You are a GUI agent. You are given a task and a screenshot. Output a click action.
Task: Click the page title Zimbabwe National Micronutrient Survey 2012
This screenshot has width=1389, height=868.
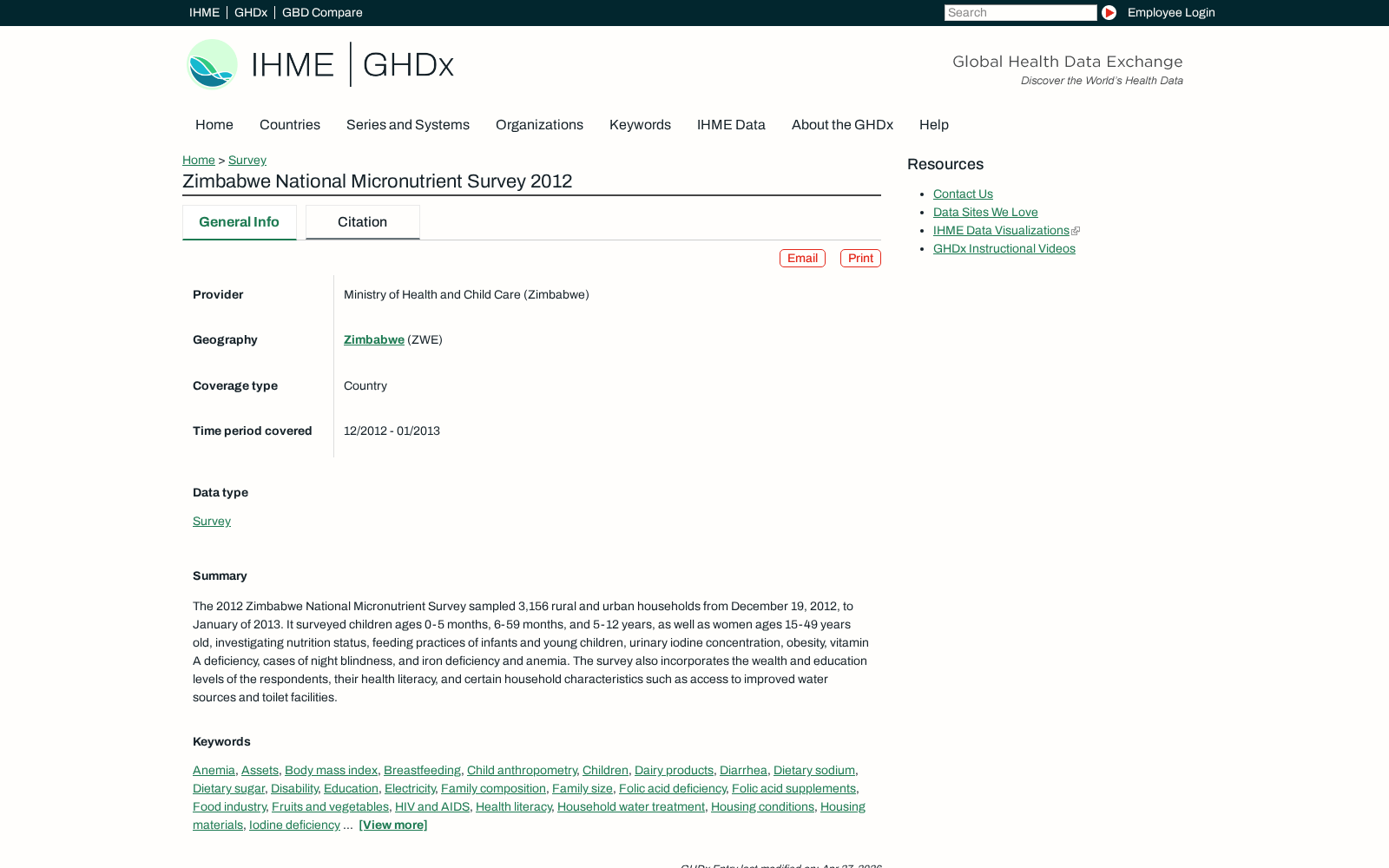[x=377, y=181]
